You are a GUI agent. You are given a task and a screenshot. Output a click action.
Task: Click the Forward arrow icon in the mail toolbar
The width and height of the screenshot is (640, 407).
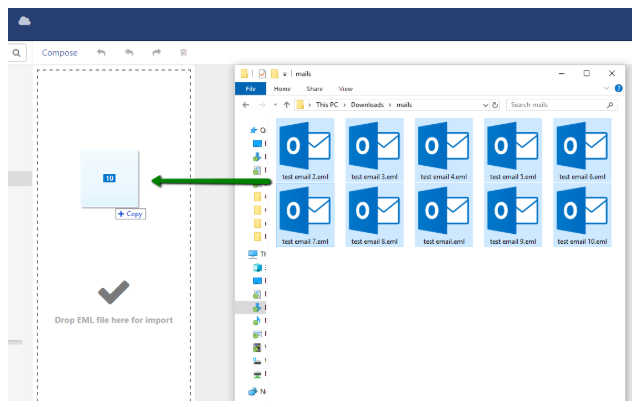point(156,52)
